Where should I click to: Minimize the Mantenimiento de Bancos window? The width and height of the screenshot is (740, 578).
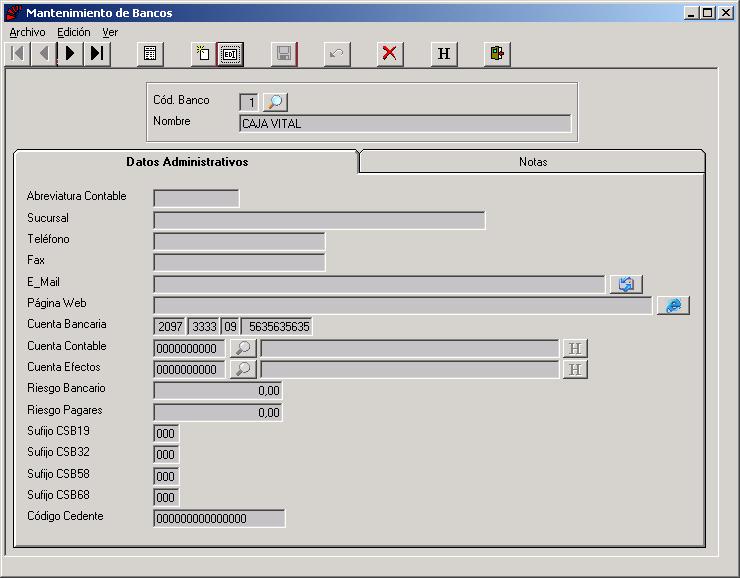coord(691,13)
